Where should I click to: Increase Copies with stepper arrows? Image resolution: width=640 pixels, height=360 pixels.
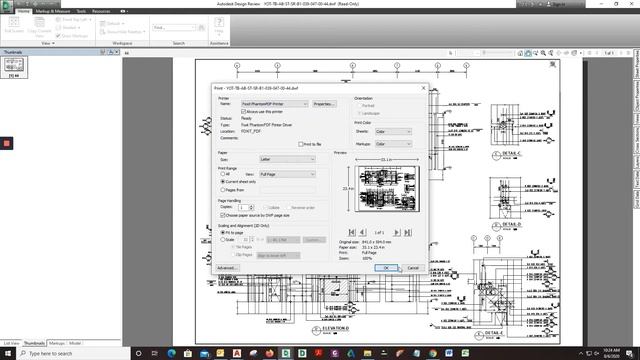click(x=251, y=206)
